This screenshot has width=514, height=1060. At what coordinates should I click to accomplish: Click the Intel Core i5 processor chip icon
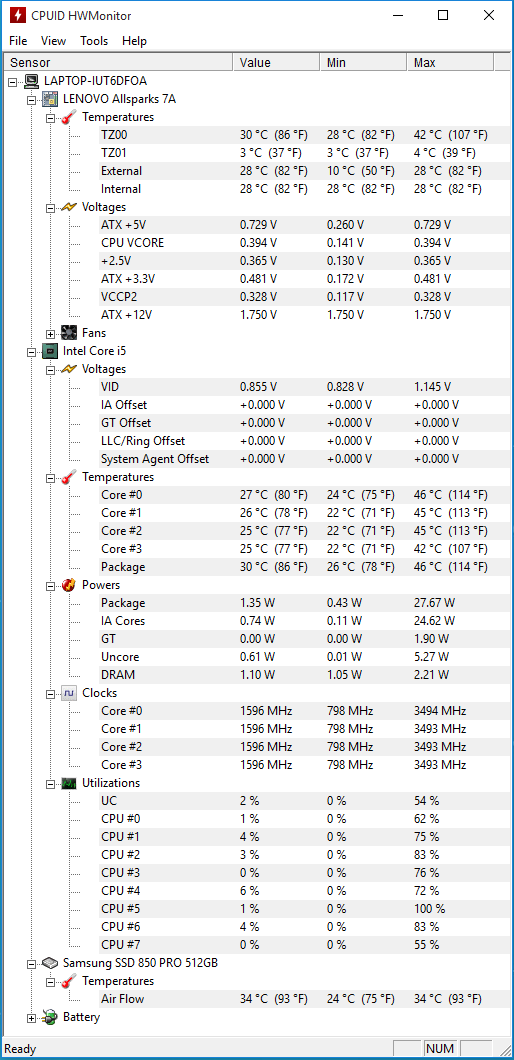49,351
